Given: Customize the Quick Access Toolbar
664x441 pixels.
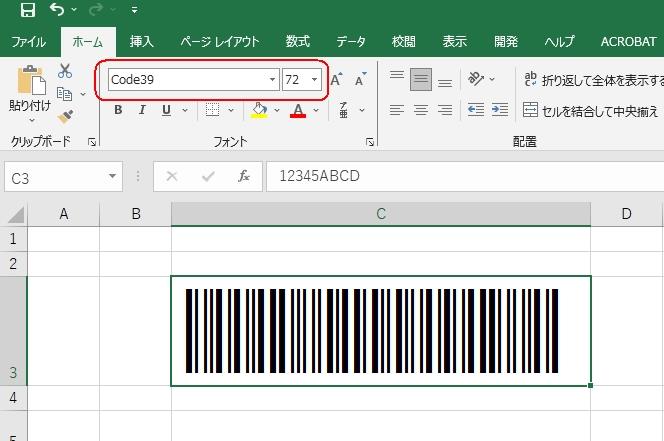Looking at the screenshot, I should (x=134, y=10).
